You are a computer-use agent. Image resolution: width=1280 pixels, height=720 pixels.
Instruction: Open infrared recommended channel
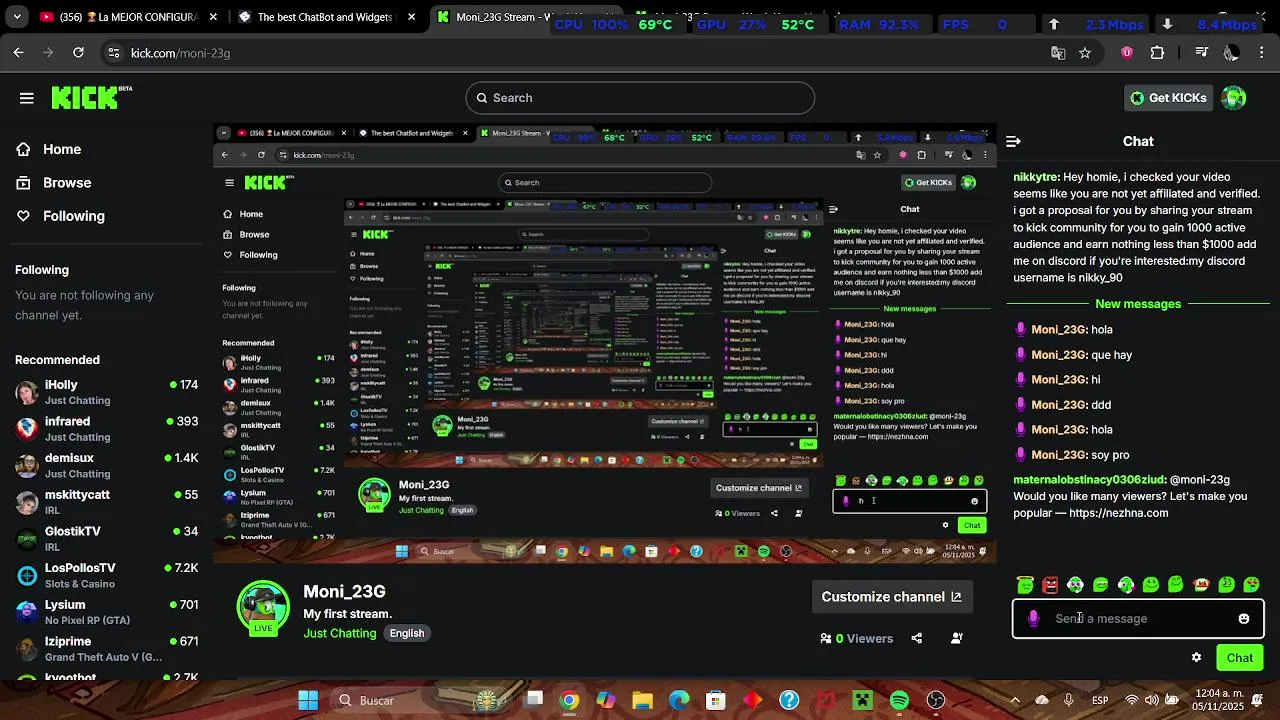(x=106, y=430)
